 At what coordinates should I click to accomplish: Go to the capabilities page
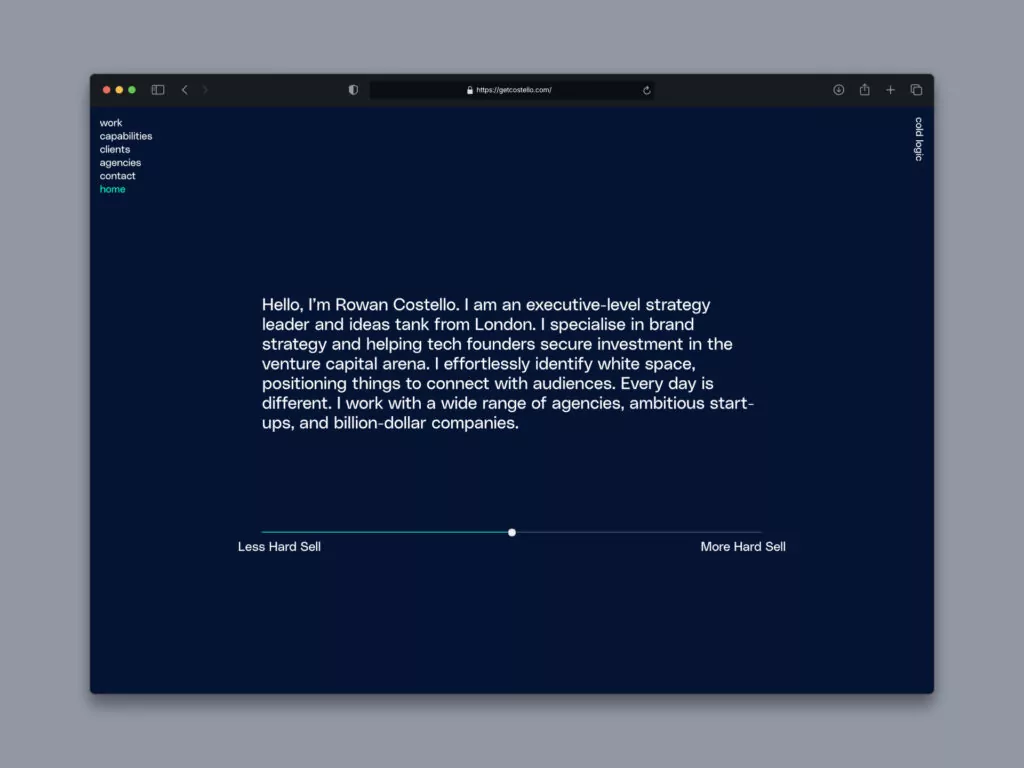click(126, 136)
